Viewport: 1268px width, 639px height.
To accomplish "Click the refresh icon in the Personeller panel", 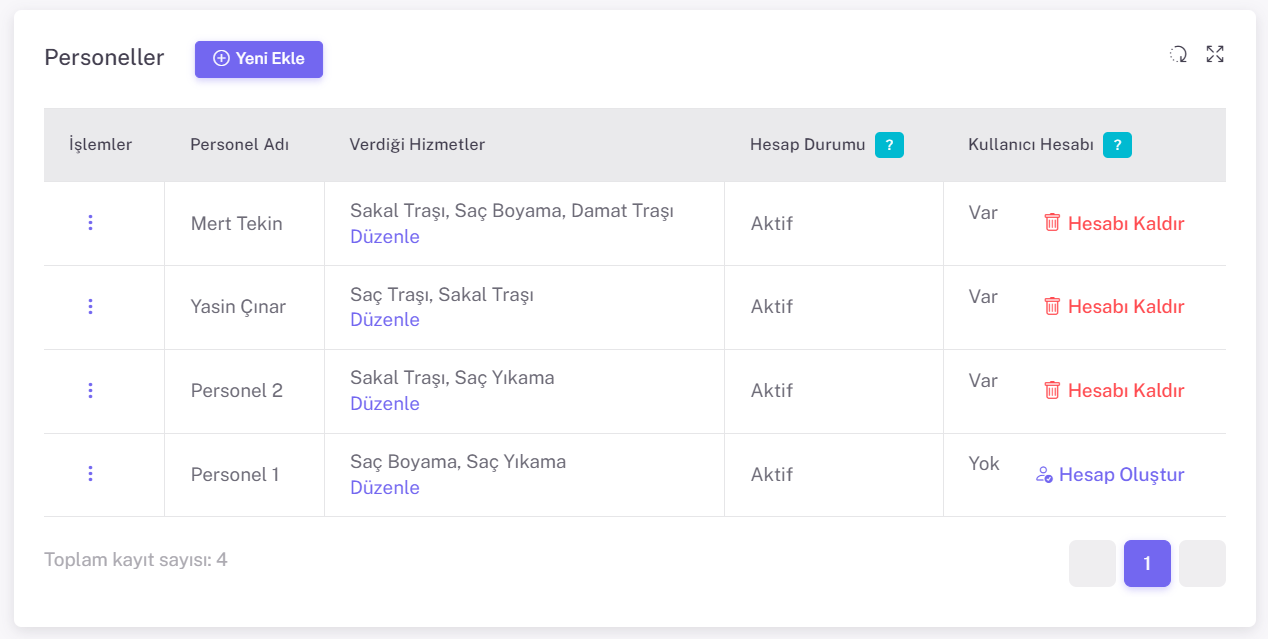I will point(1179,55).
